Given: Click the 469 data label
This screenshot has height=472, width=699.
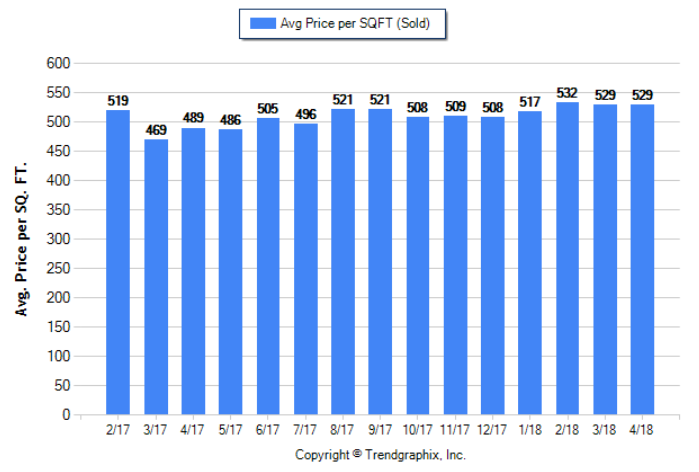Looking at the screenshot, I should 156,130.
